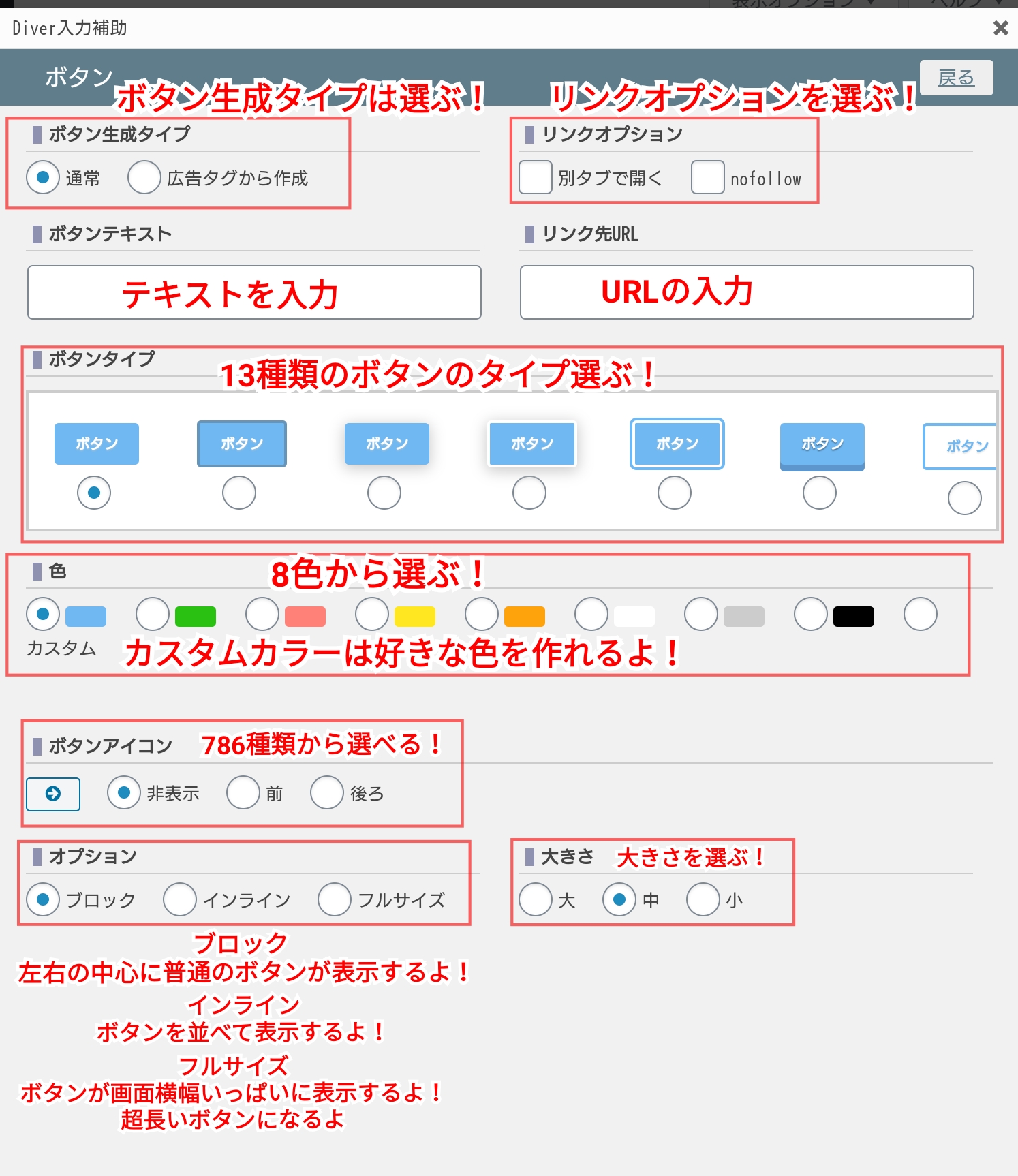Click the second dark-bordered ボタン preview
This screenshot has width=1018, height=1176.
pos(242,444)
